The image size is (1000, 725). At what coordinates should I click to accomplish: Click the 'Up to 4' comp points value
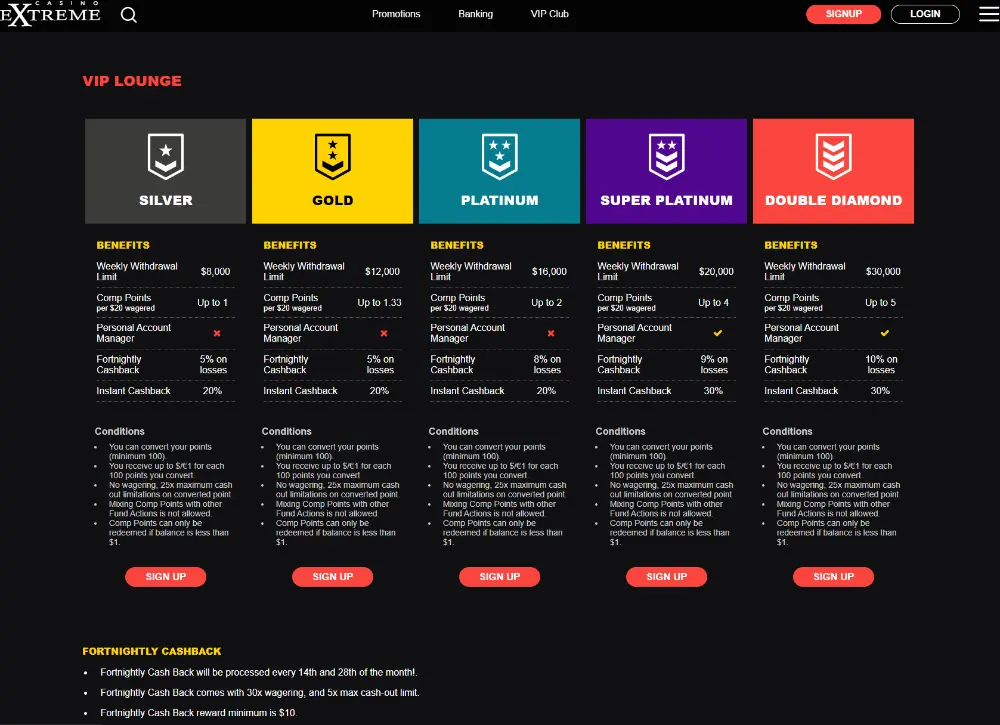point(714,303)
